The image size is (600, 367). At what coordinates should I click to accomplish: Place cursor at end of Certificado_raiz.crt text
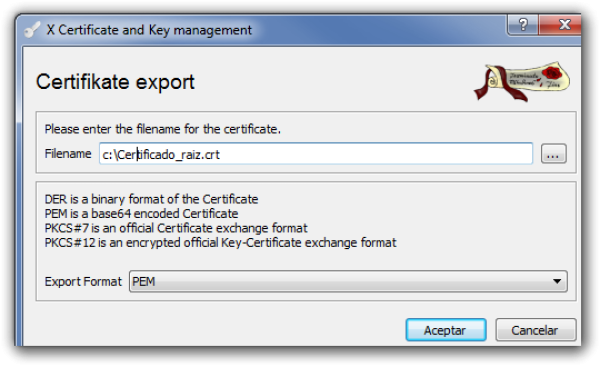(x=221, y=155)
